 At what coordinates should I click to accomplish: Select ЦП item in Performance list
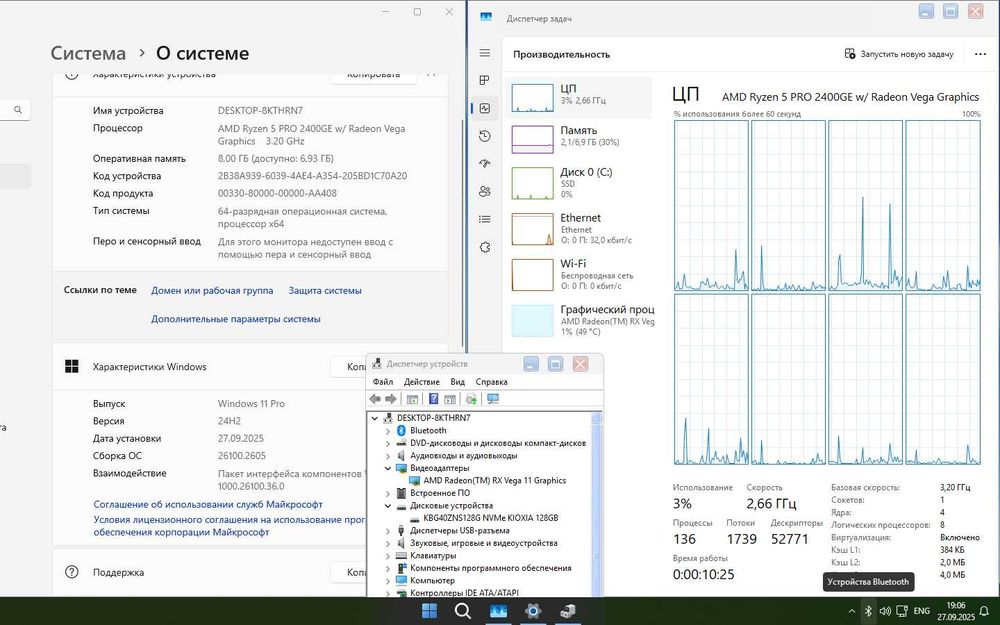click(579, 98)
